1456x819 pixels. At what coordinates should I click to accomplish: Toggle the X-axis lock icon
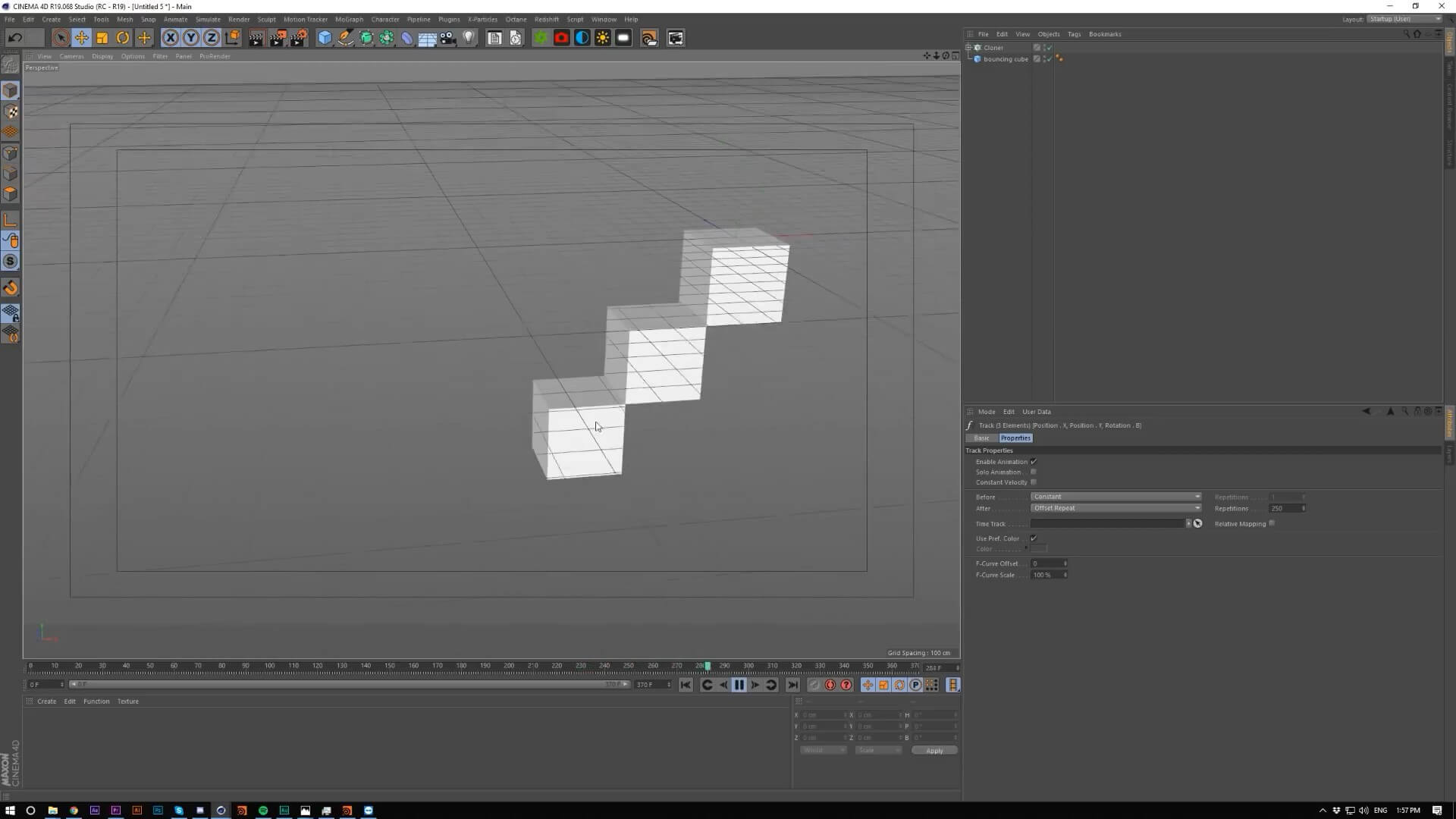171,38
